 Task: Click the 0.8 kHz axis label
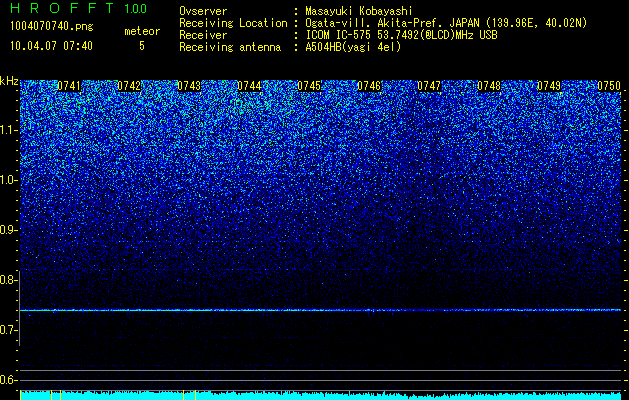coord(9,280)
